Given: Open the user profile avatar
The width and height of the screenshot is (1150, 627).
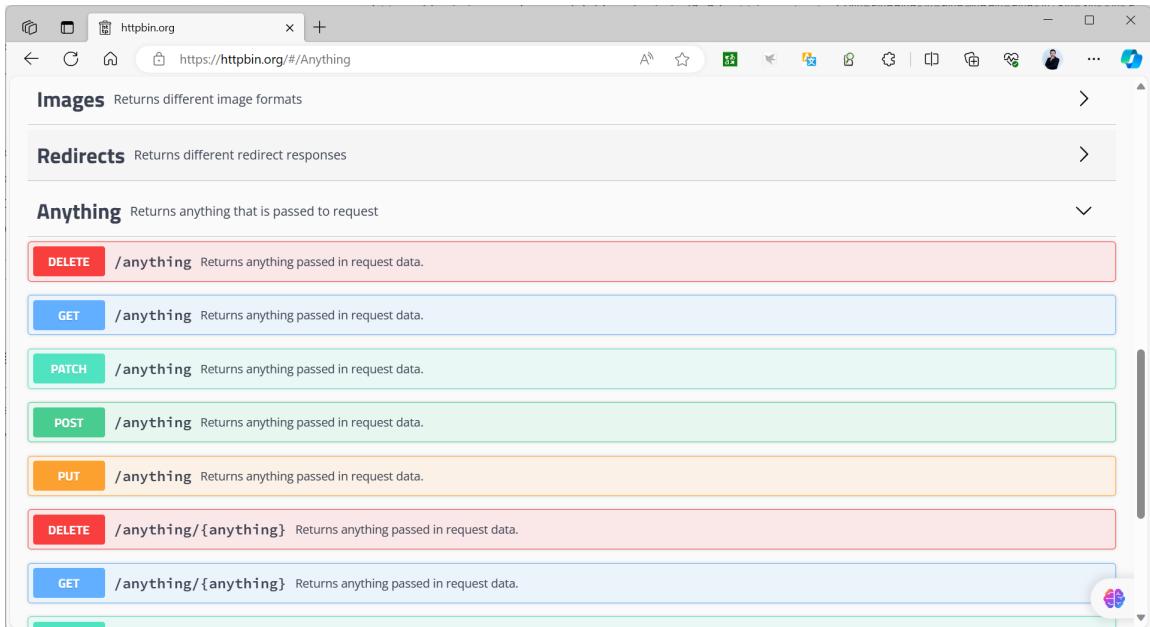Looking at the screenshot, I should click(x=1052, y=59).
